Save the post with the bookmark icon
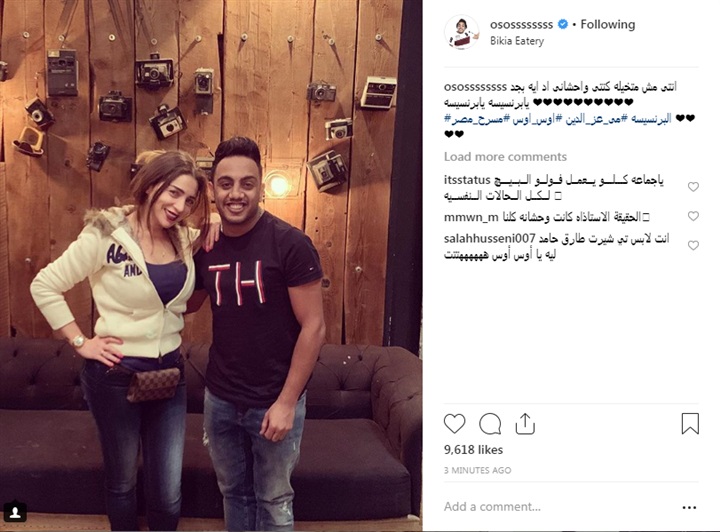720x532 pixels. (x=690, y=423)
